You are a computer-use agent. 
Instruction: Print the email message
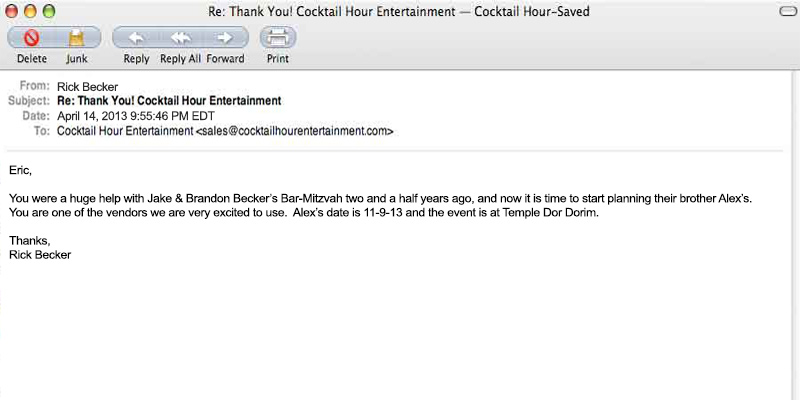[278, 38]
